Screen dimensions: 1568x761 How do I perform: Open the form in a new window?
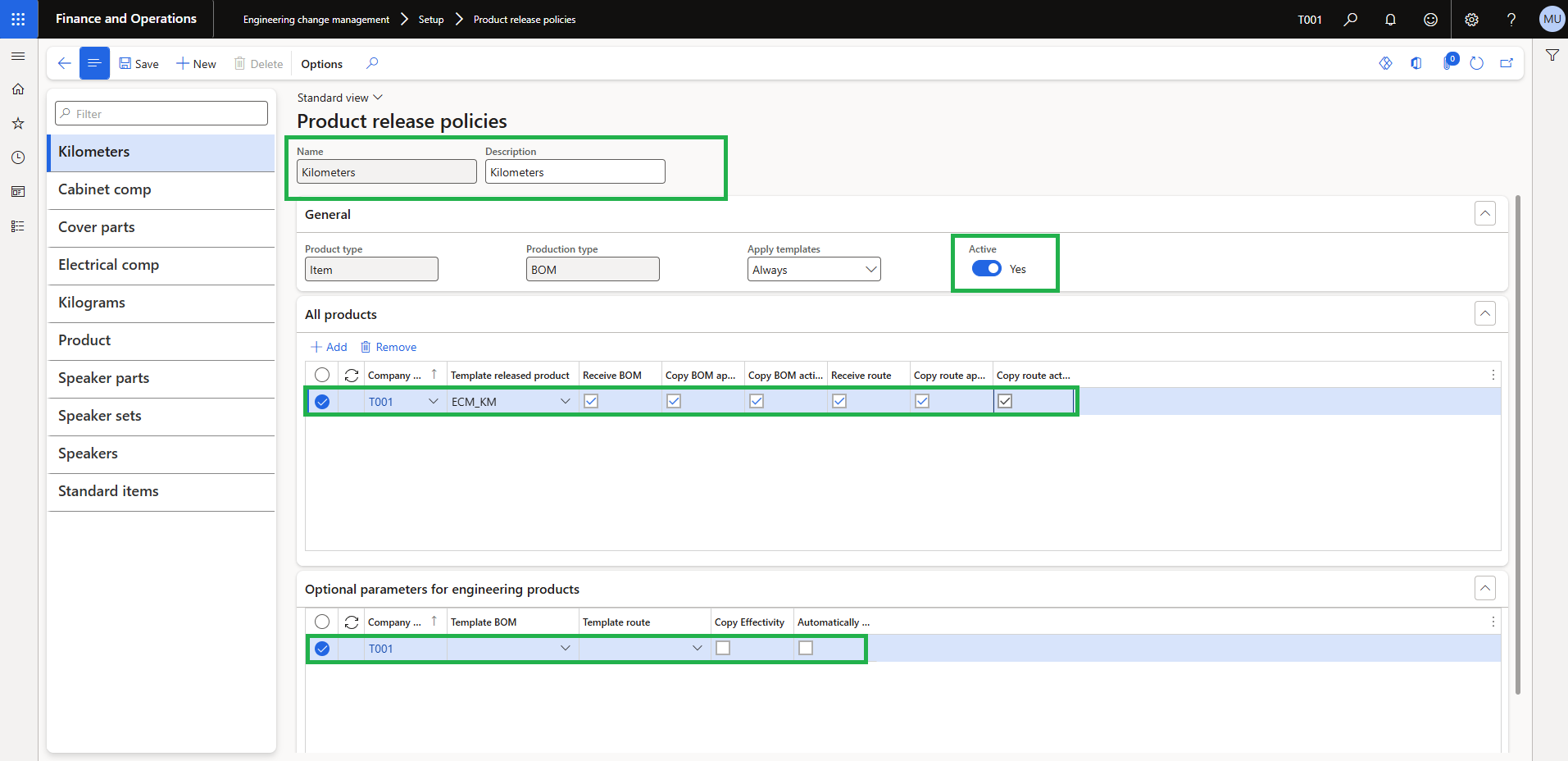click(1507, 63)
